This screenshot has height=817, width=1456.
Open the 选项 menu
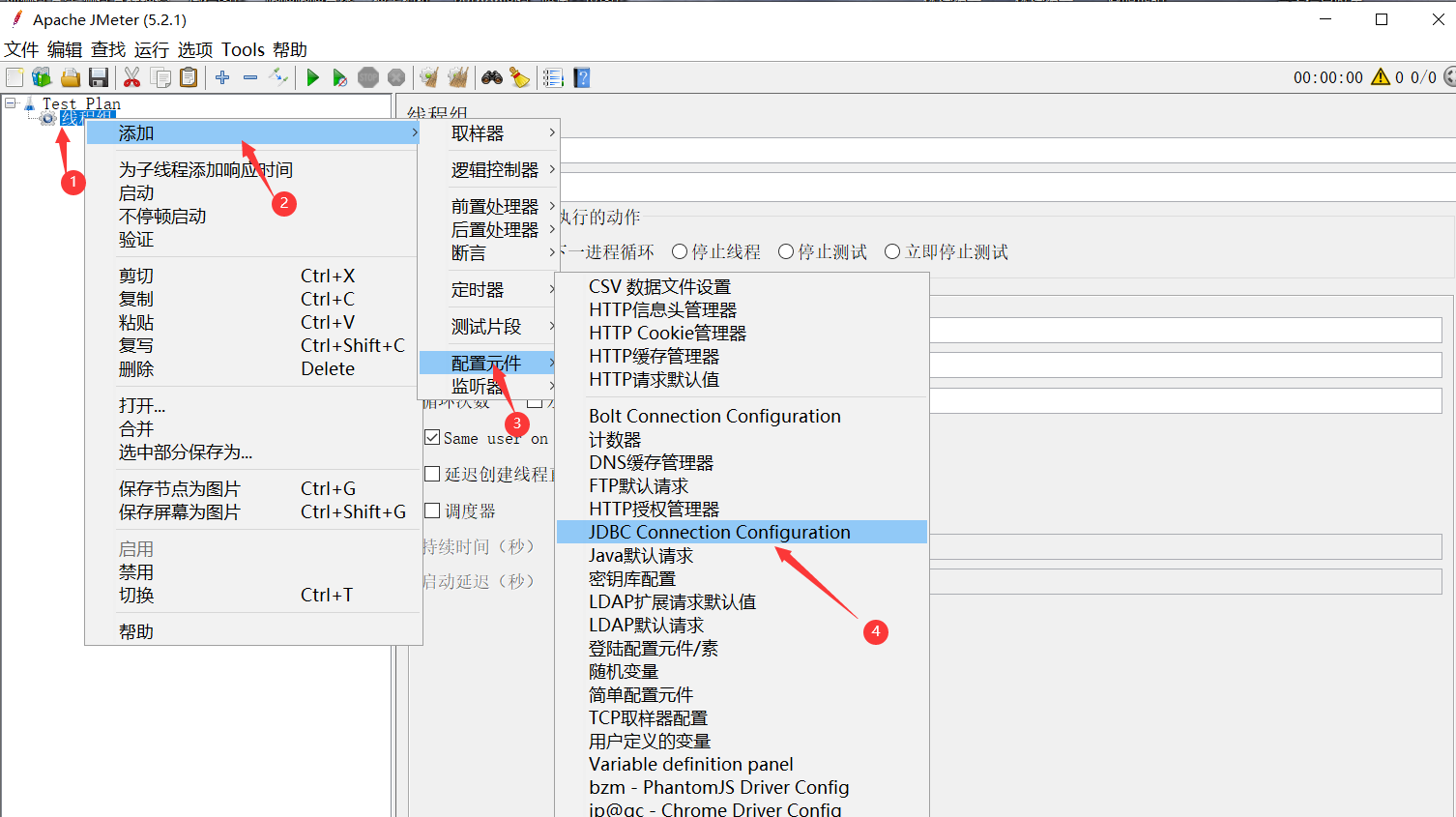click(195, 49)
